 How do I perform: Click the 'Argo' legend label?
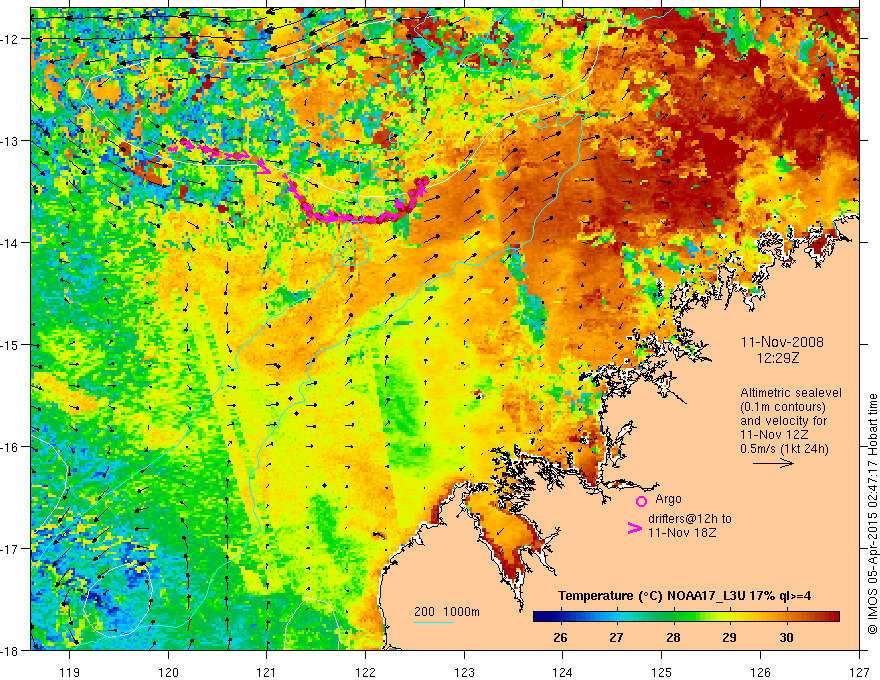click(x=668, y=499)
